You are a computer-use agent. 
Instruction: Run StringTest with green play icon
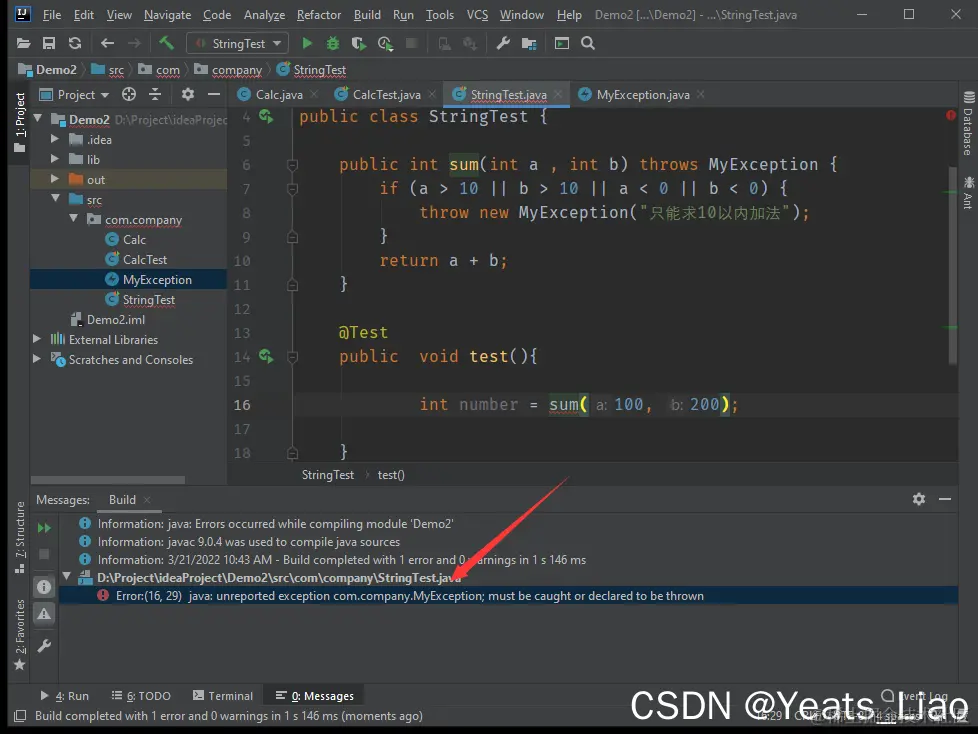[307, 43]
